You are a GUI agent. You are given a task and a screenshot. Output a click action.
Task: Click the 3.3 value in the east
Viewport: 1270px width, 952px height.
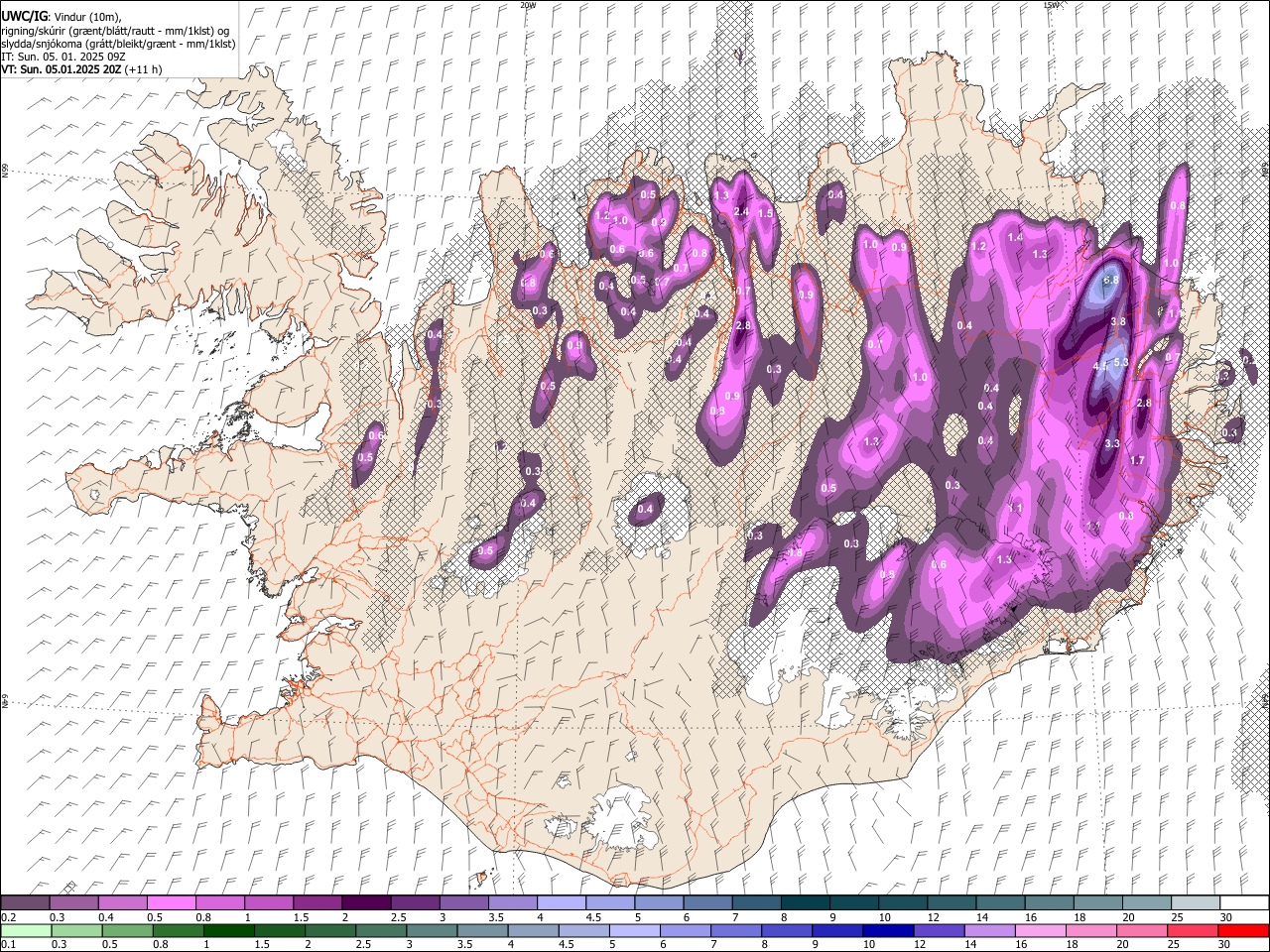[x=1112, y=443]
